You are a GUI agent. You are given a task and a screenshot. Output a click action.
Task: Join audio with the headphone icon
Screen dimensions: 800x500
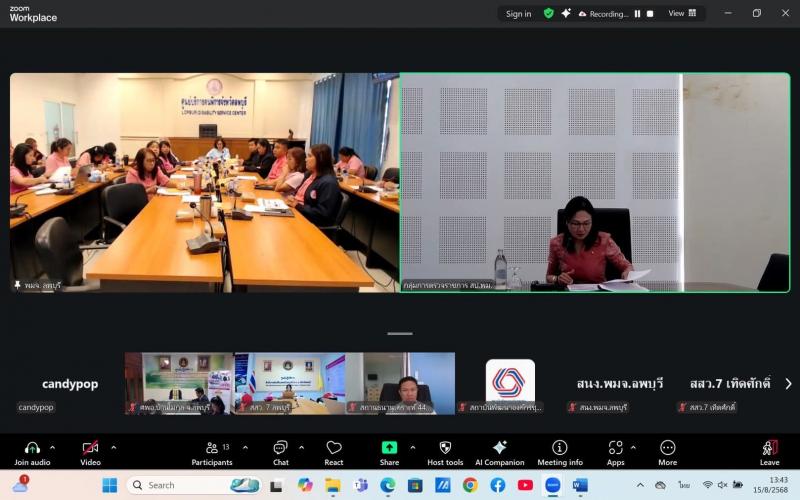click(x=32, y=452)
